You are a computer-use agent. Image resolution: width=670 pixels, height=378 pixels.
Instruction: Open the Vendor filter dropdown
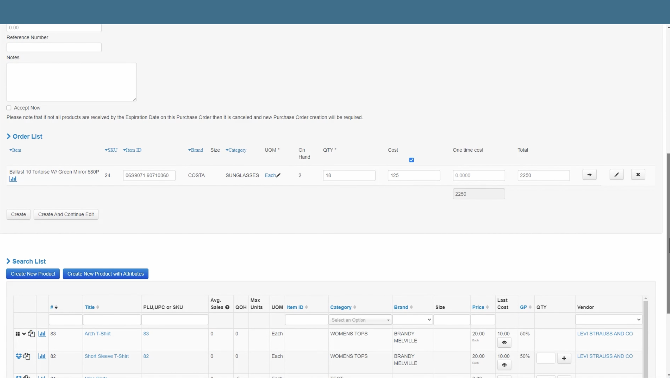click(x=608, y=320)
